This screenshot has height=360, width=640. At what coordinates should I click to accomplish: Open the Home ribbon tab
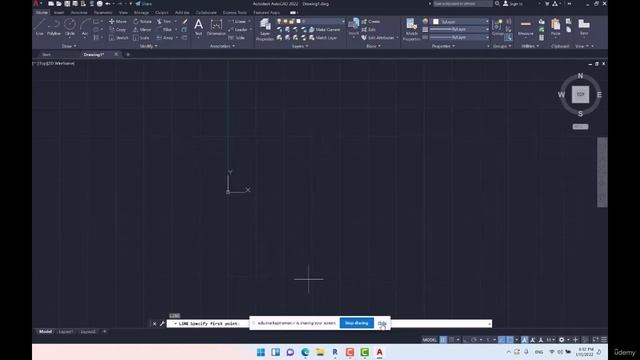click(42, 13)
